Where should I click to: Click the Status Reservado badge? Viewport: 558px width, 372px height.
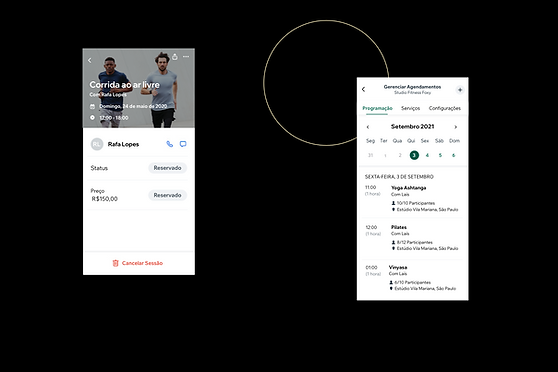167,168
